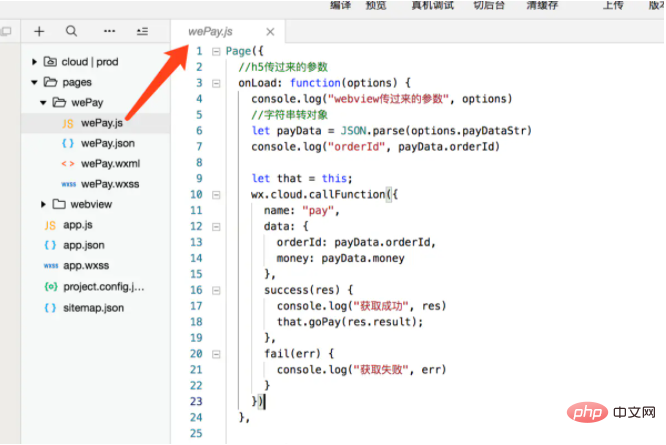Place cursor on "let that = this;" line
Screen dimensions: 666x445
(x=302, y=178)
